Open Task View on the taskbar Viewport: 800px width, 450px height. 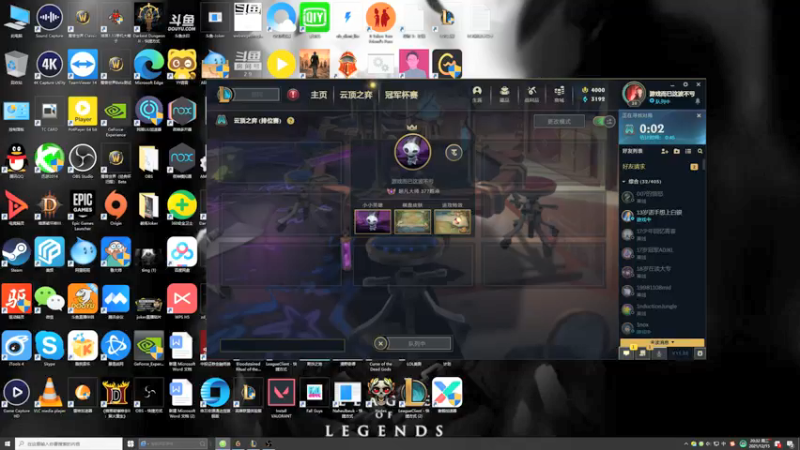[x=130, y=443]
